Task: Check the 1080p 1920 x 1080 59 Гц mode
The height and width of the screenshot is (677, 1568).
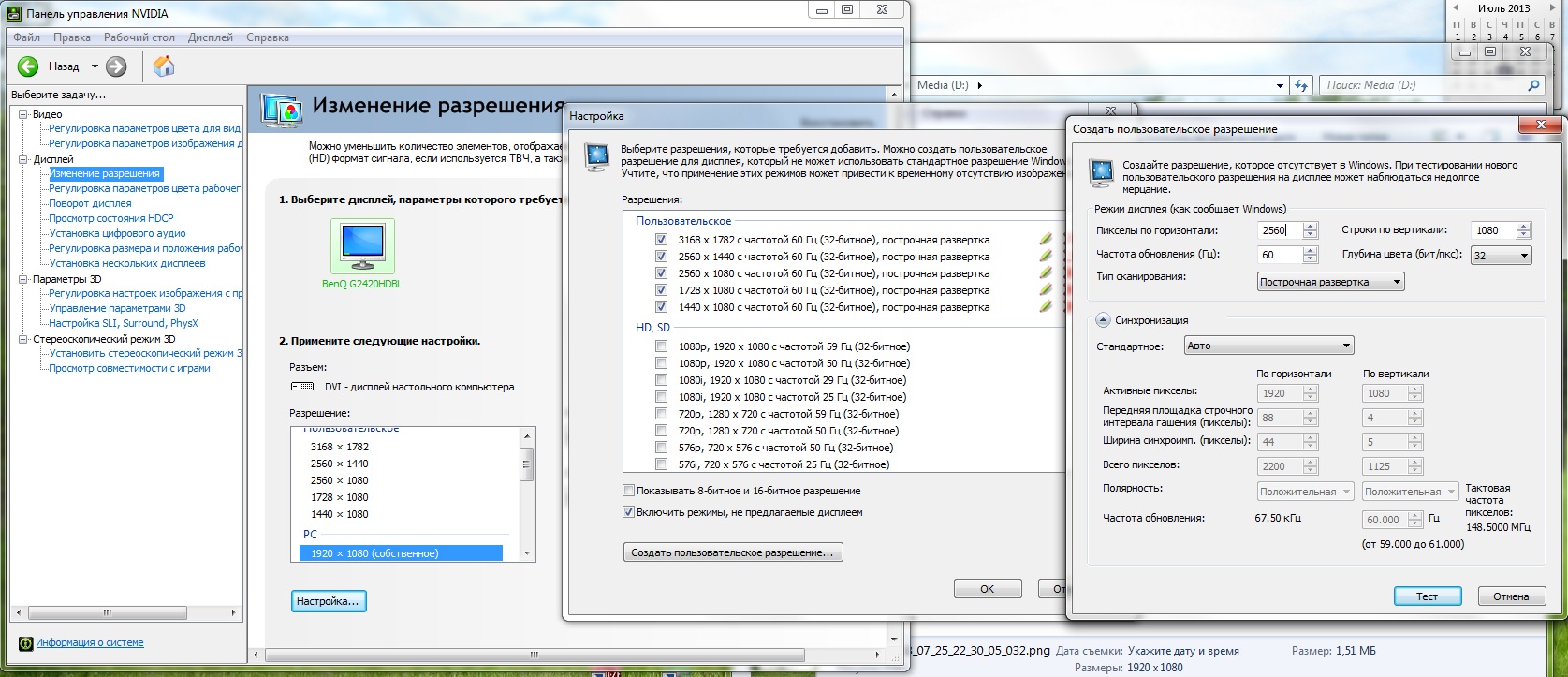Action: point(662,346)
